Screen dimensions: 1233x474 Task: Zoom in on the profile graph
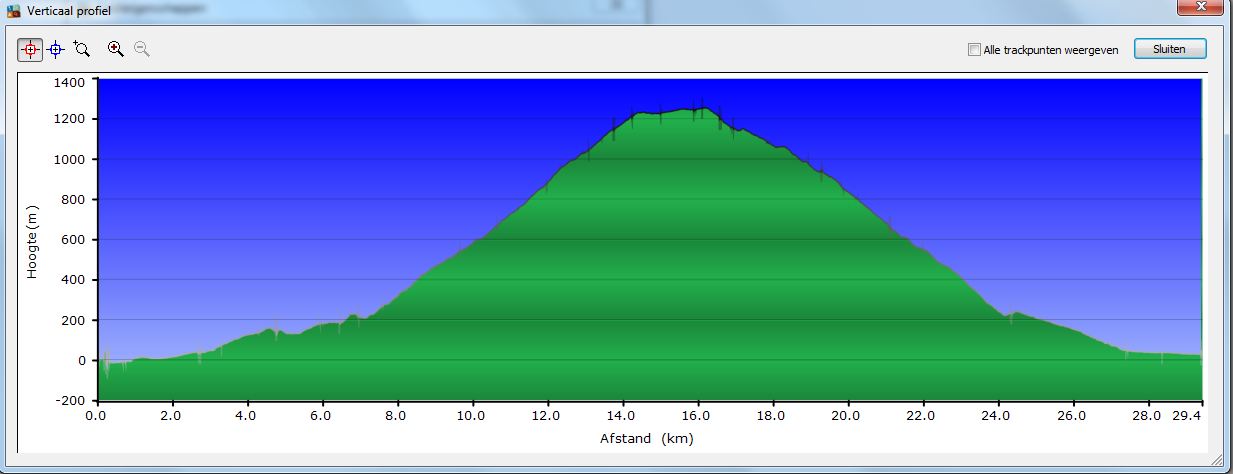(x=116, y=48)
